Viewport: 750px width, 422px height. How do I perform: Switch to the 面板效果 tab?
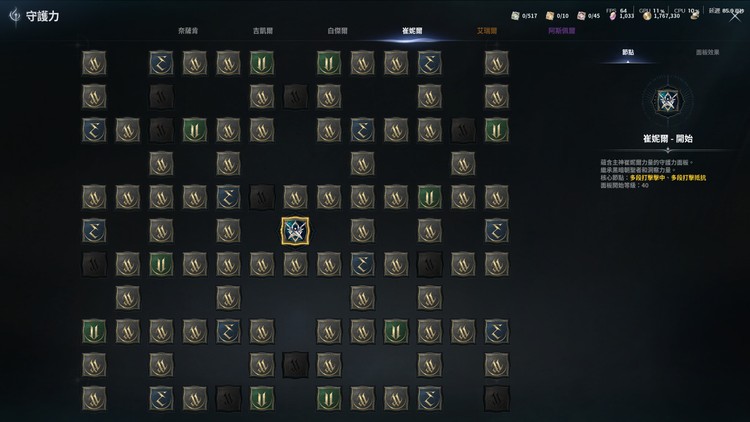pos(707,52)
